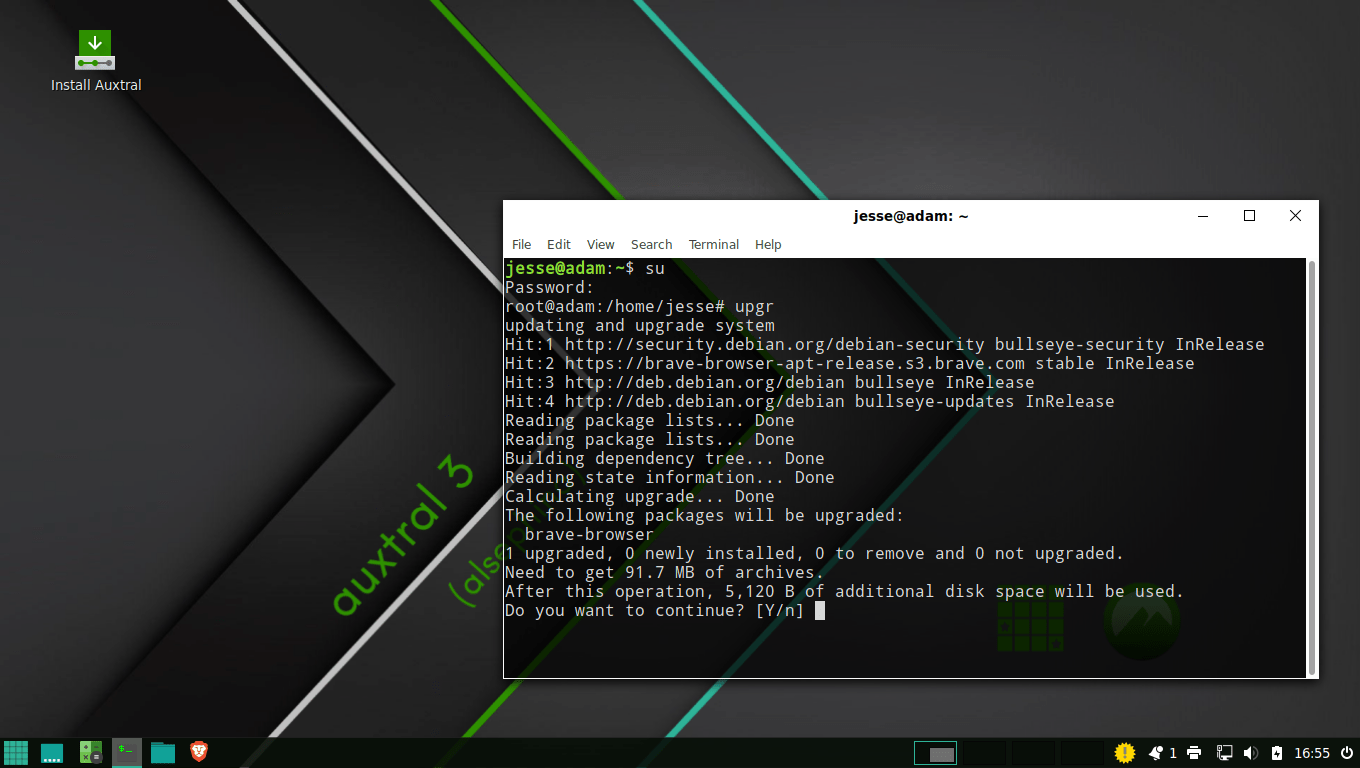
Task: Launch Brave browser from the panel
Action: coord(199,752)
